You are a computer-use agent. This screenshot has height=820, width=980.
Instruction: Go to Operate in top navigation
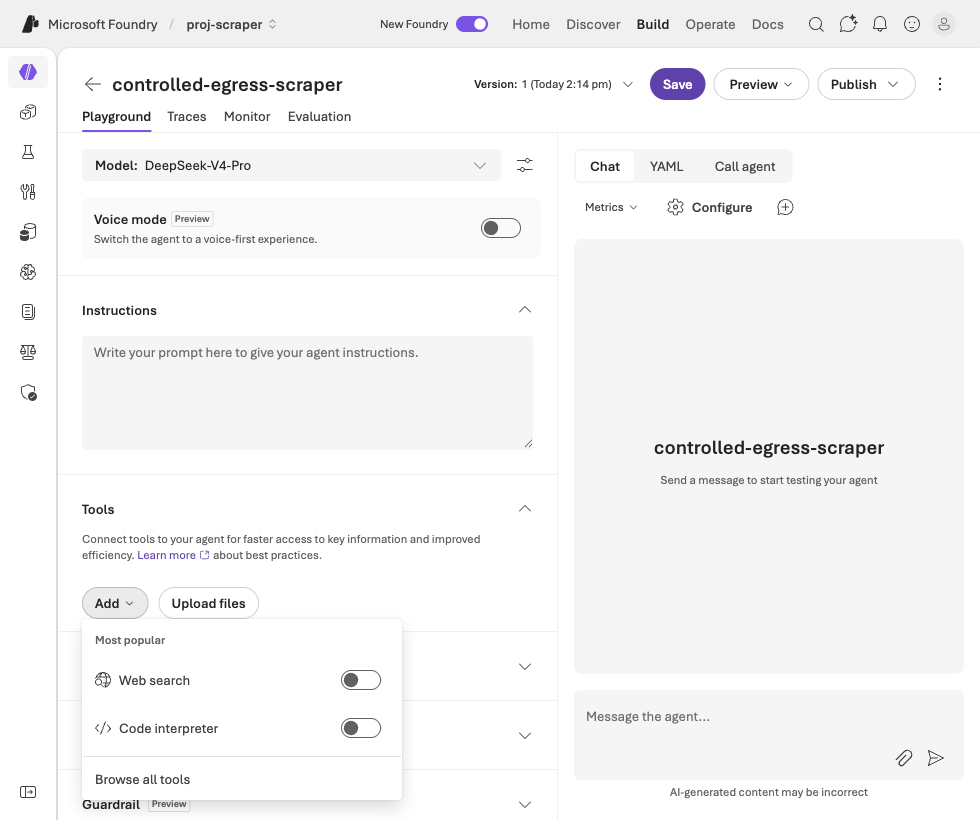click(710, 24)
